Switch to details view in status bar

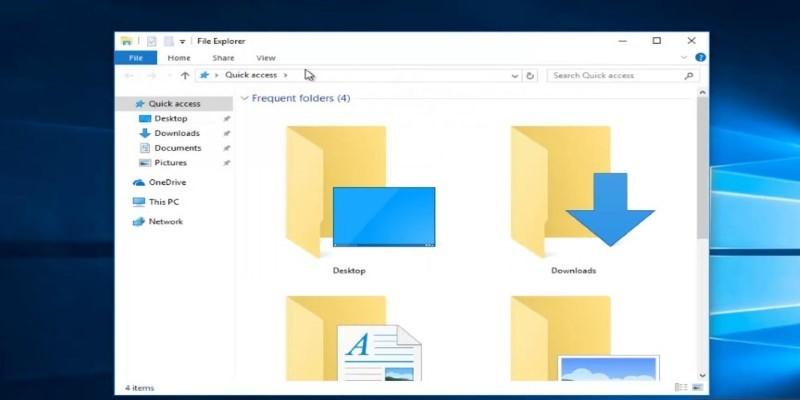click(x=680, y=387)
